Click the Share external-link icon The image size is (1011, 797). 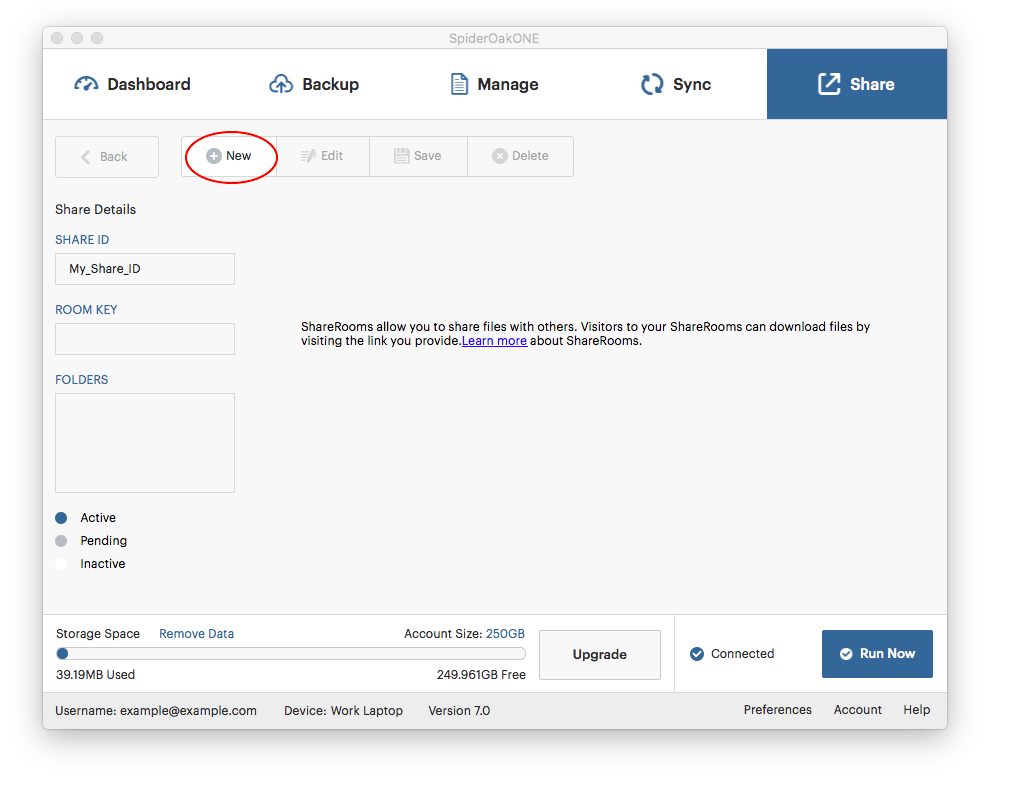829,84
